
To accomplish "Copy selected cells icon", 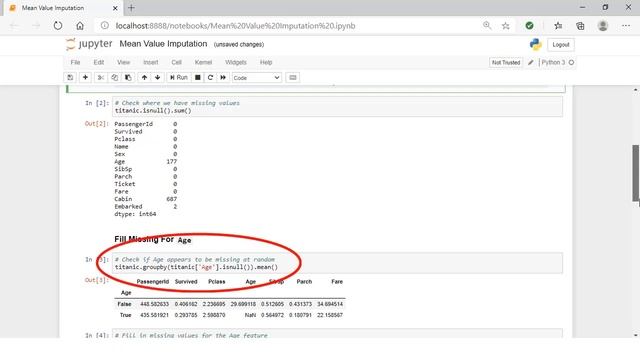I will pyautogui.click(x=114, y=78).
